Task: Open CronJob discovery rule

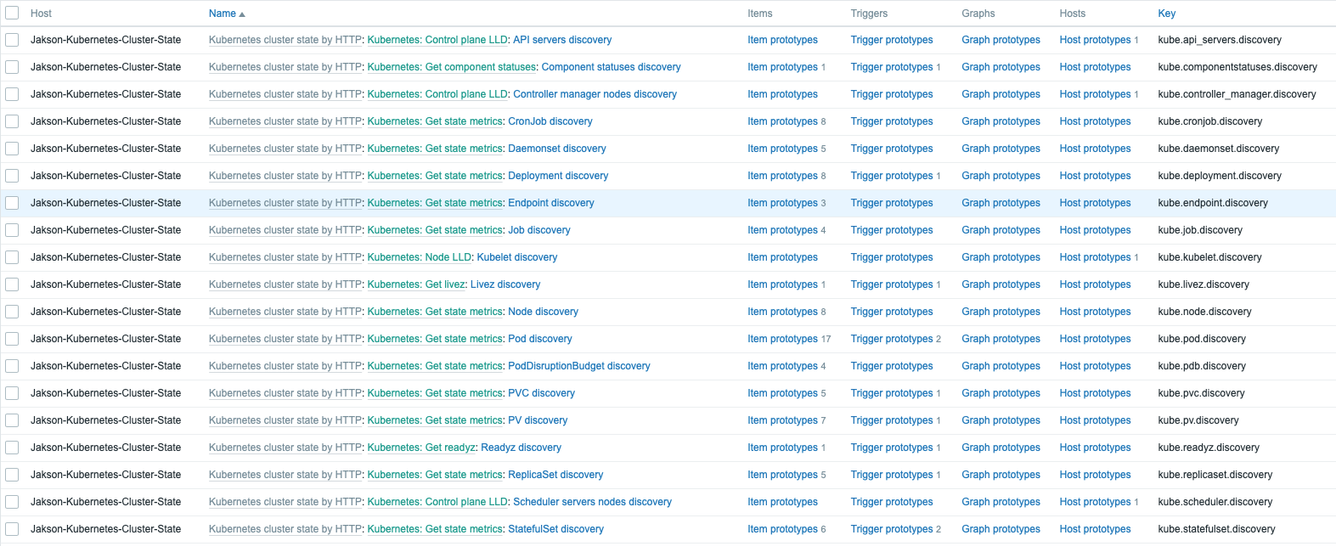Action: pyautogui.click(x=550, y=121)
